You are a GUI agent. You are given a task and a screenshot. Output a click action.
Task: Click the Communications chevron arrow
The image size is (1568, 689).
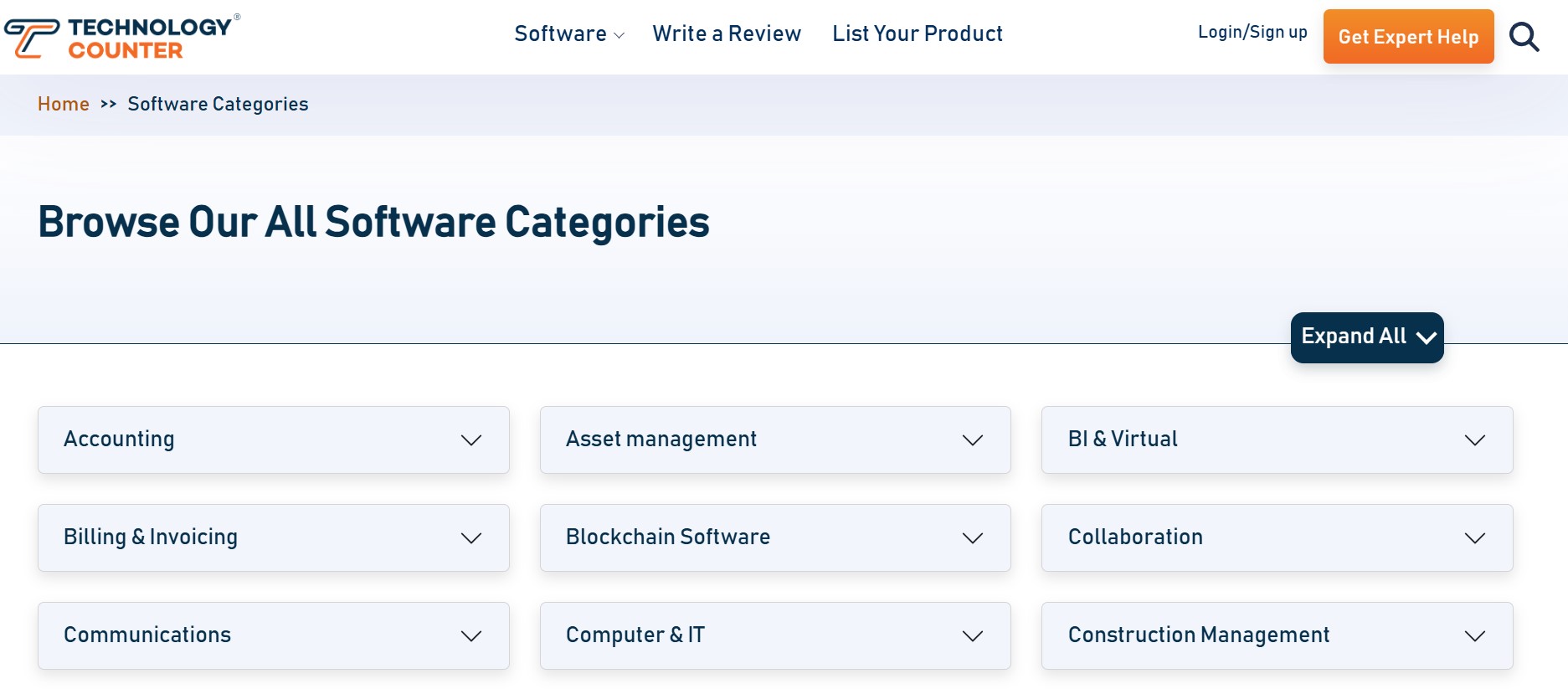pos(471,635)
